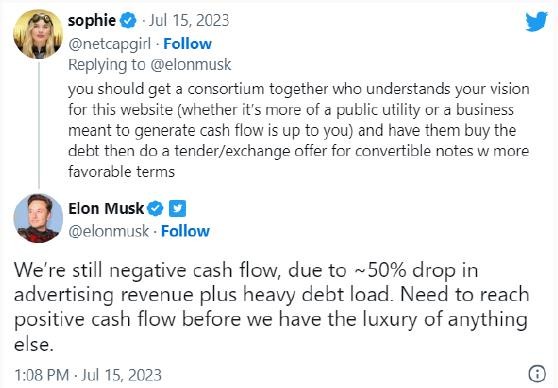The image size is (558, 388).
Task: Follow the @netcapgirl account
Action: (x=188, y=44)
